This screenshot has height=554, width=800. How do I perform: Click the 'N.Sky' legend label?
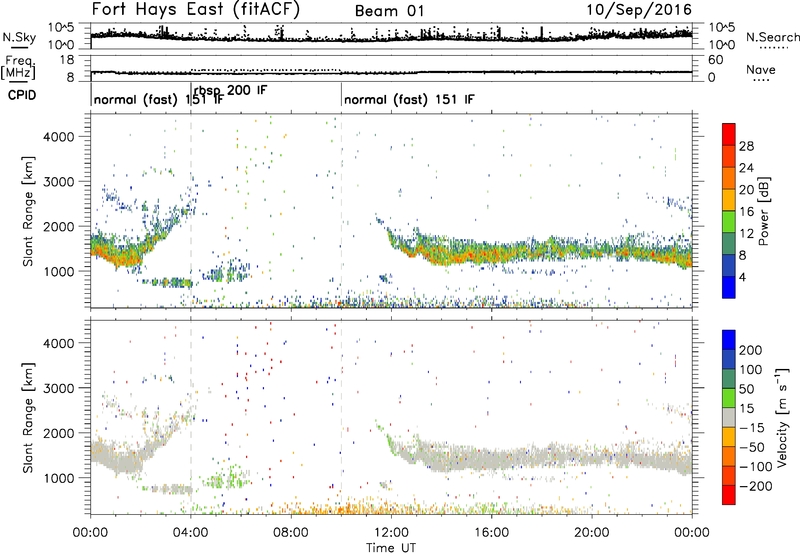pos(19,37)
